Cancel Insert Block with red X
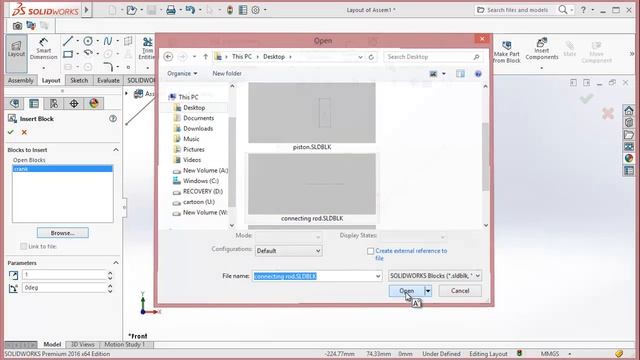The image size is (640, 360). (x=24, y=132)
